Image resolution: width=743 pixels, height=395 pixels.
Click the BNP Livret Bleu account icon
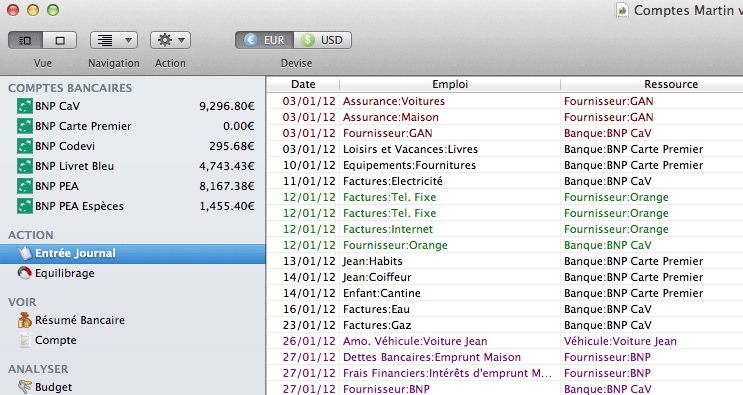pos(25,166)
